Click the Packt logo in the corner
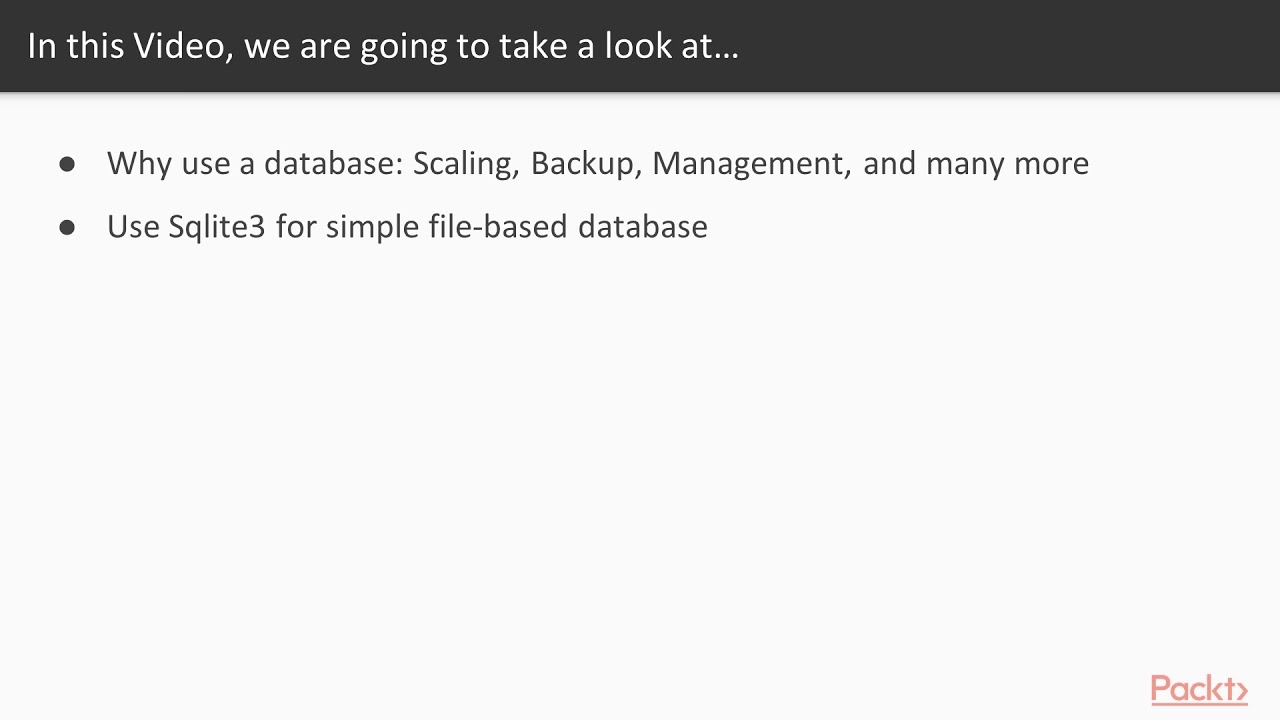Image resolution: width=1280 pixels, height=720 pixels. click(1198, 690)
